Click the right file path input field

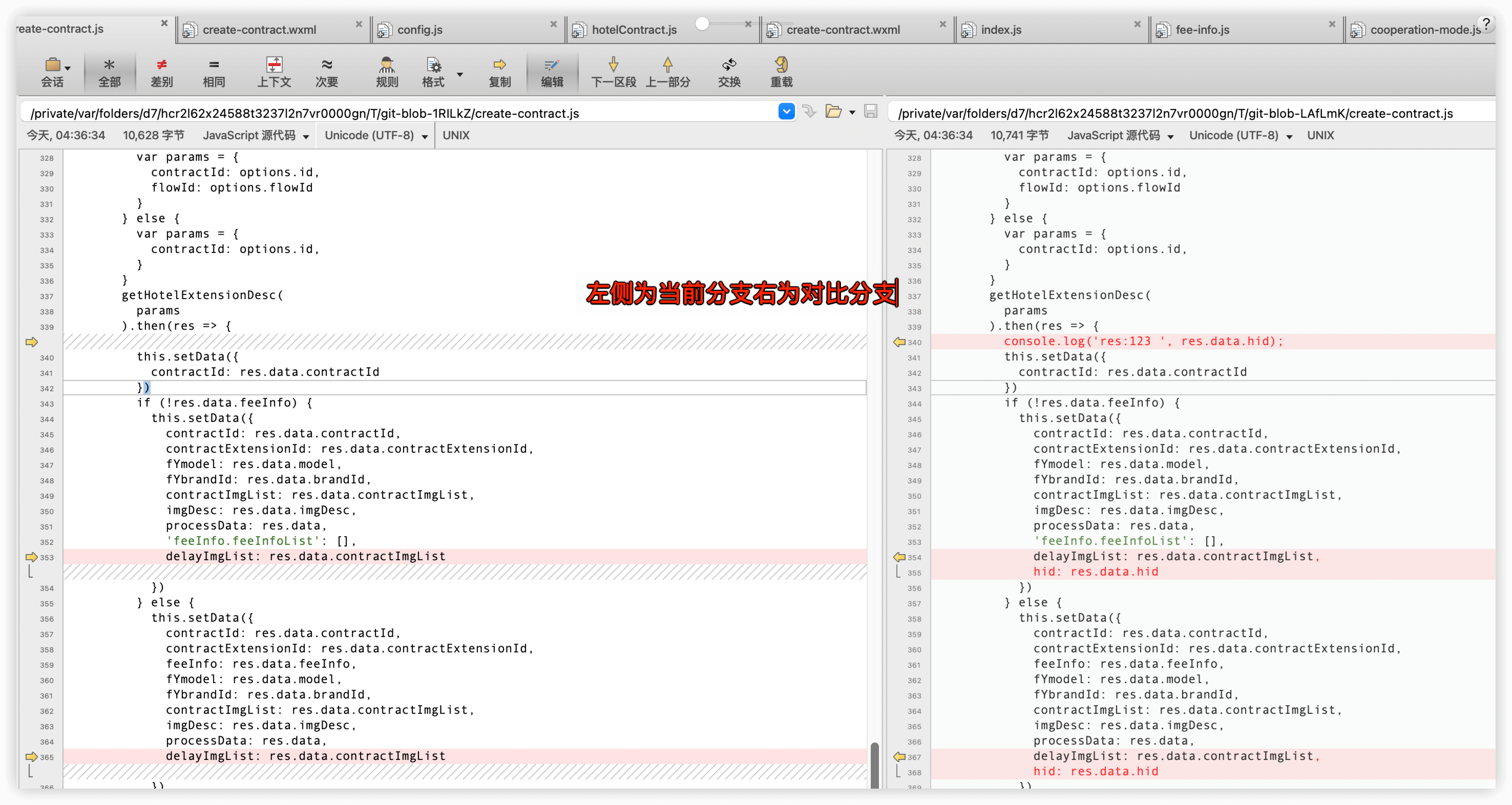[1191, 113]
